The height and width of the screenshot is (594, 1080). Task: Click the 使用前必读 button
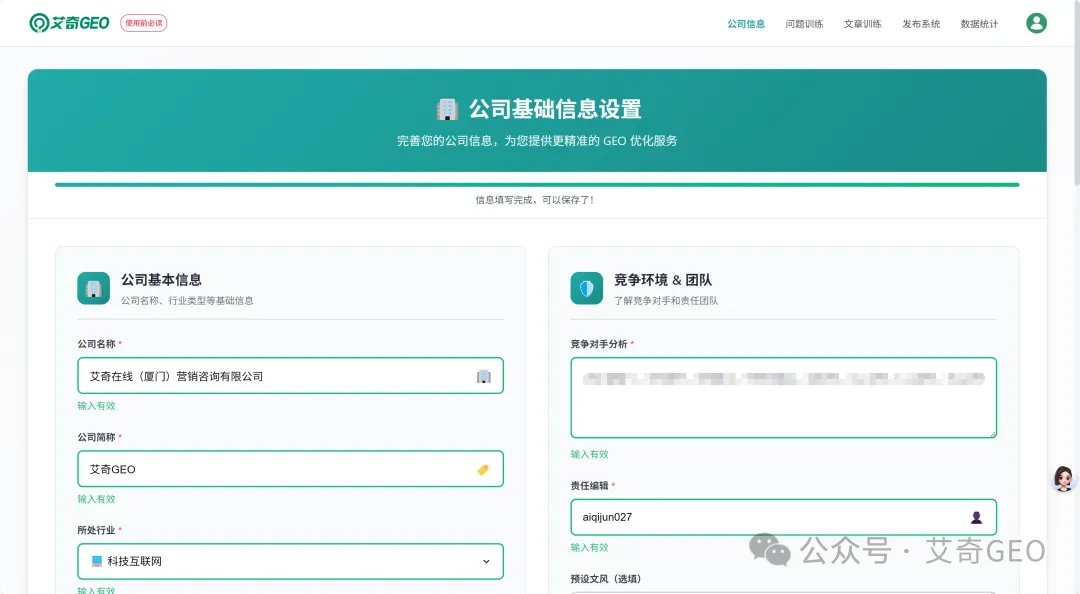point(143,23)
